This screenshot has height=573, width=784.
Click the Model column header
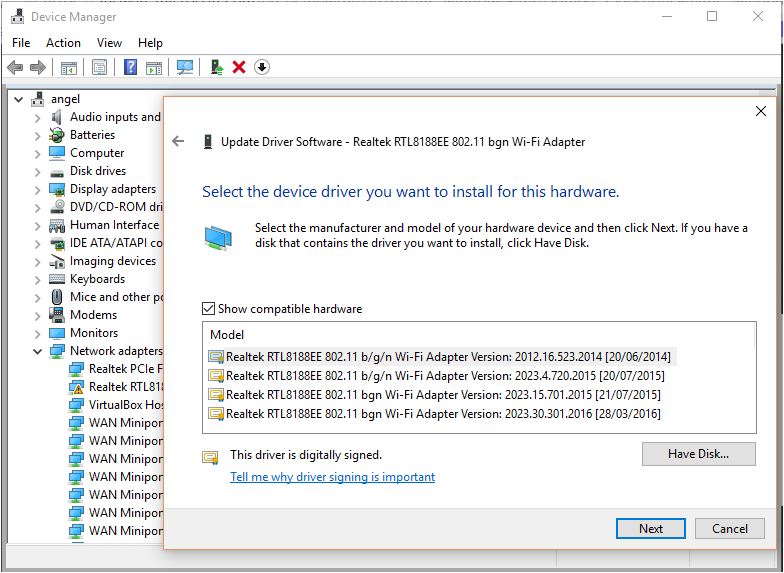tap(227, 334)
